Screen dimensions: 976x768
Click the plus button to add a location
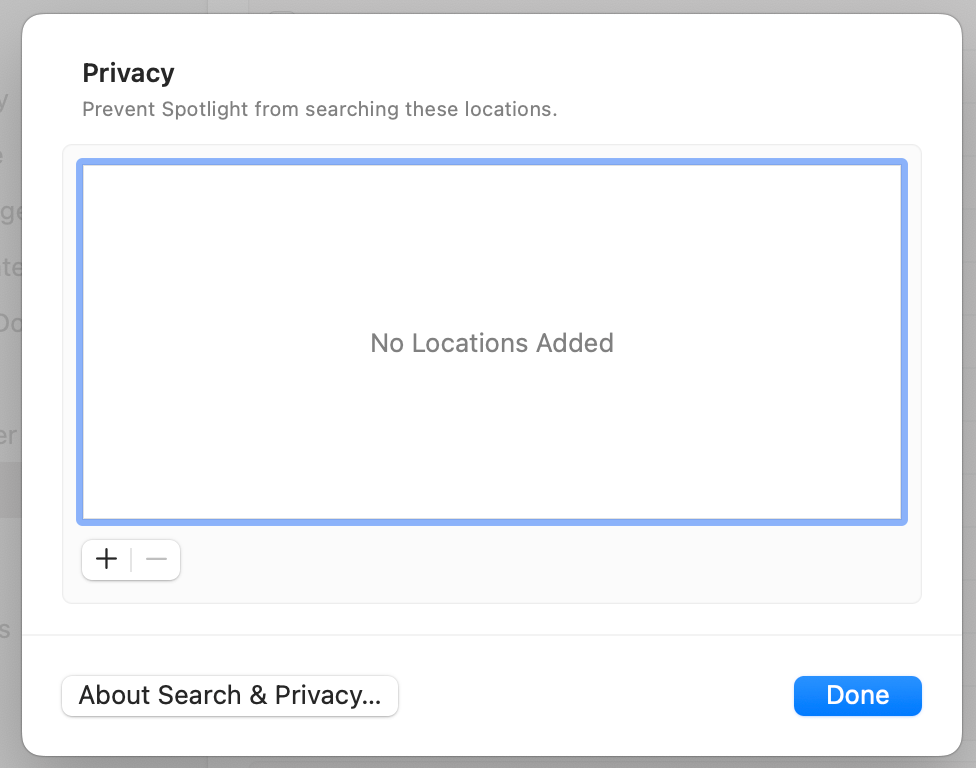[107, 560]
